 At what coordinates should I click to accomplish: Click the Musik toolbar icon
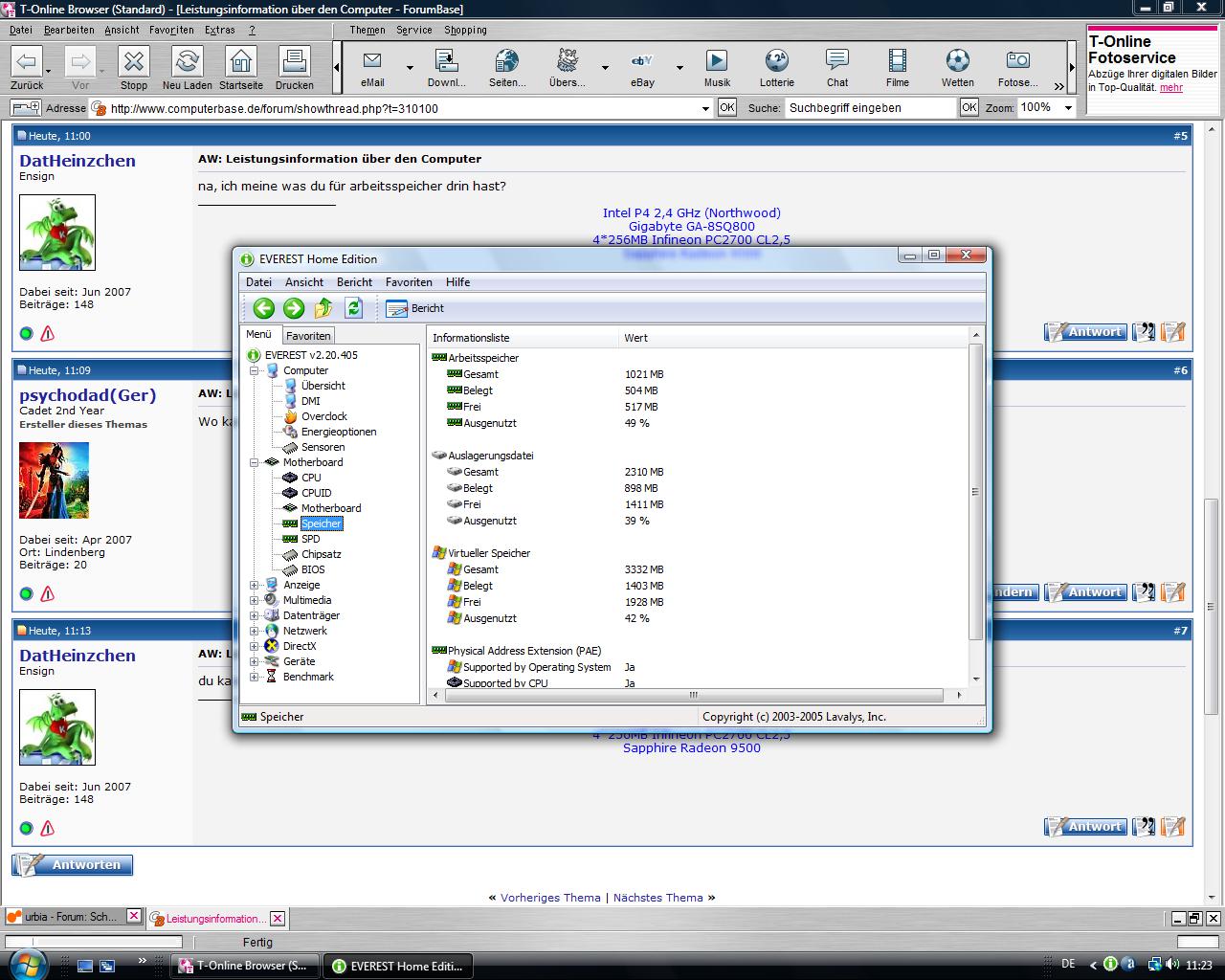[x=717, y=68]
